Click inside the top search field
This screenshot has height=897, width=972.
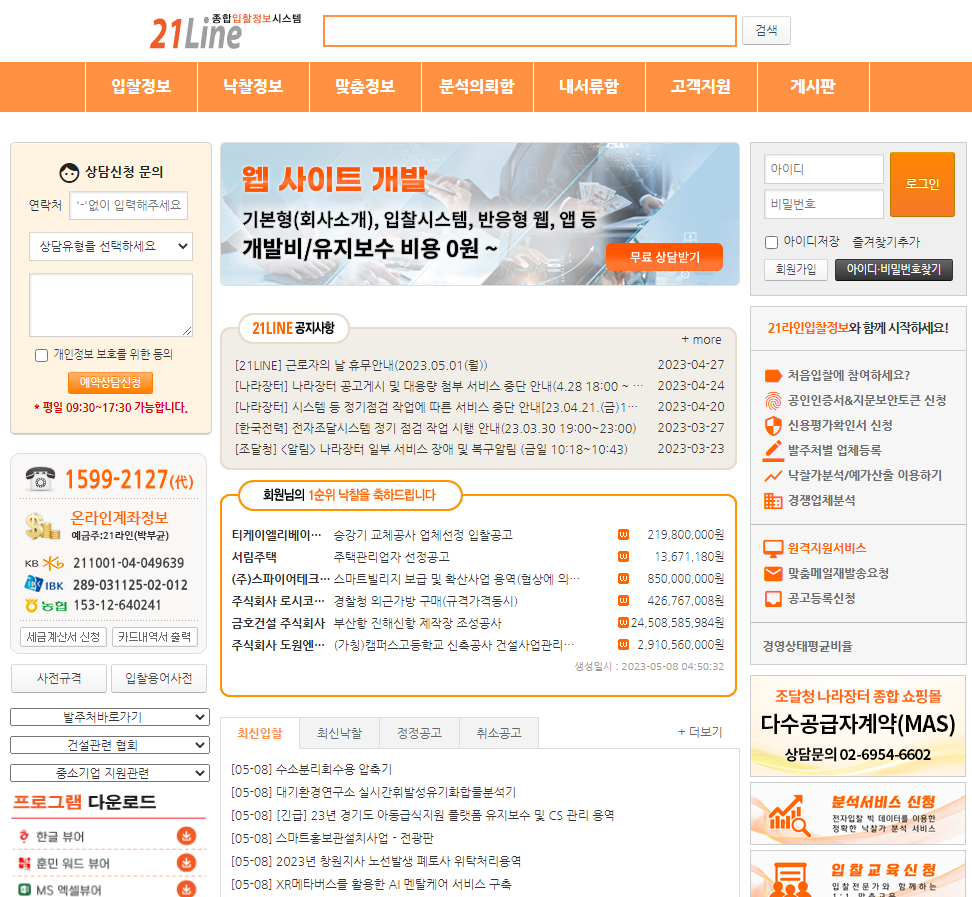click(x=529, y=31)
